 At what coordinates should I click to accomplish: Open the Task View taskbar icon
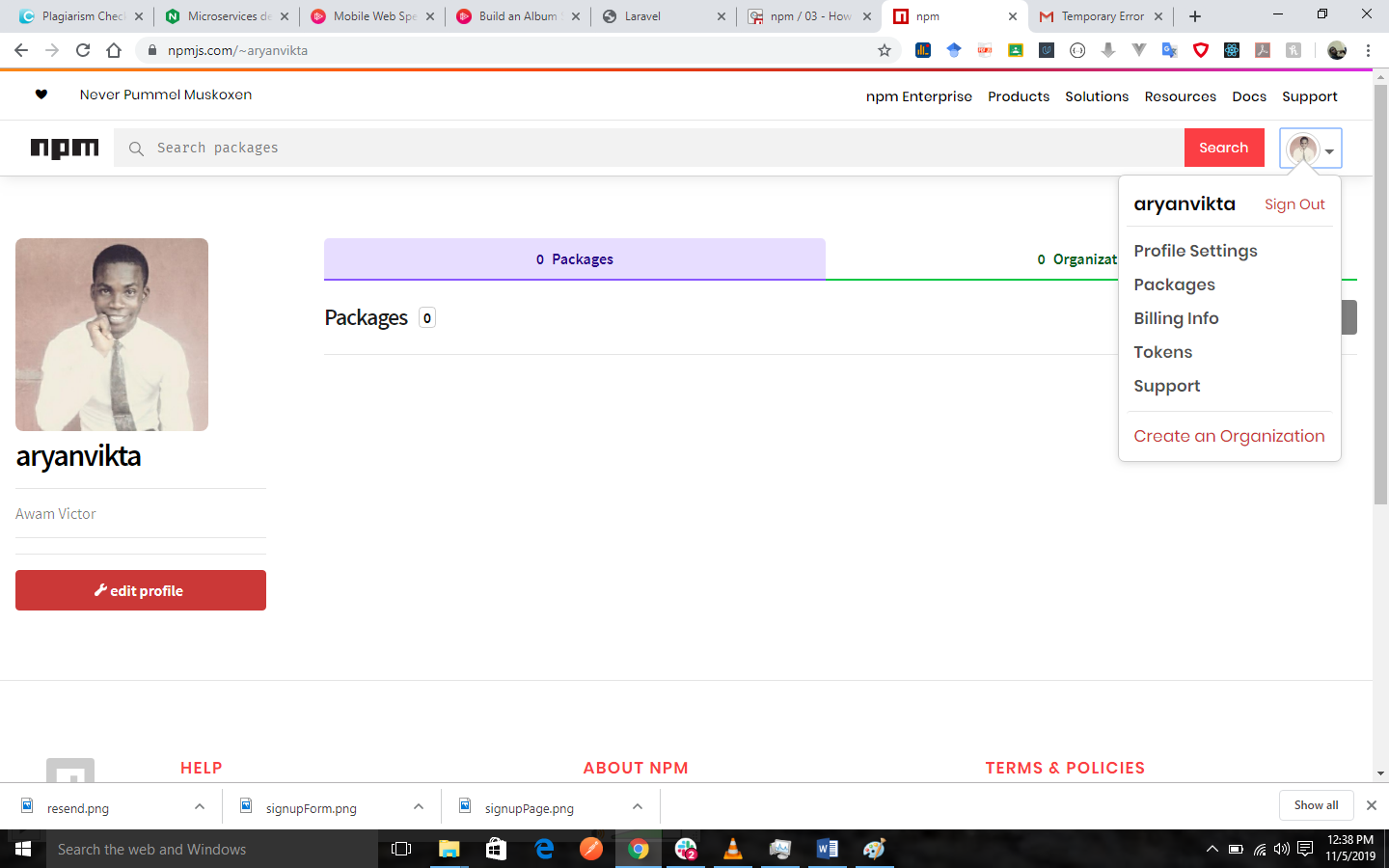(401, 849)
